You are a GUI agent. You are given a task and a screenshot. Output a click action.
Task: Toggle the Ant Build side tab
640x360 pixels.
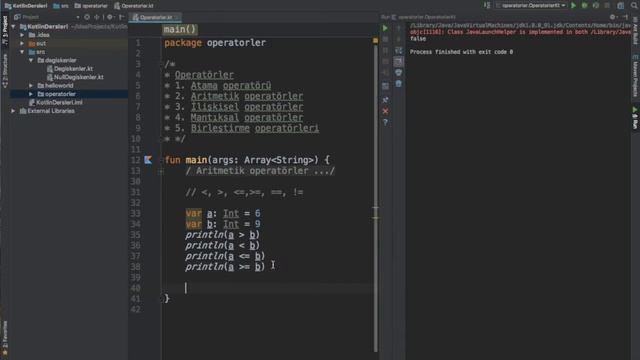tap(635, 30)
